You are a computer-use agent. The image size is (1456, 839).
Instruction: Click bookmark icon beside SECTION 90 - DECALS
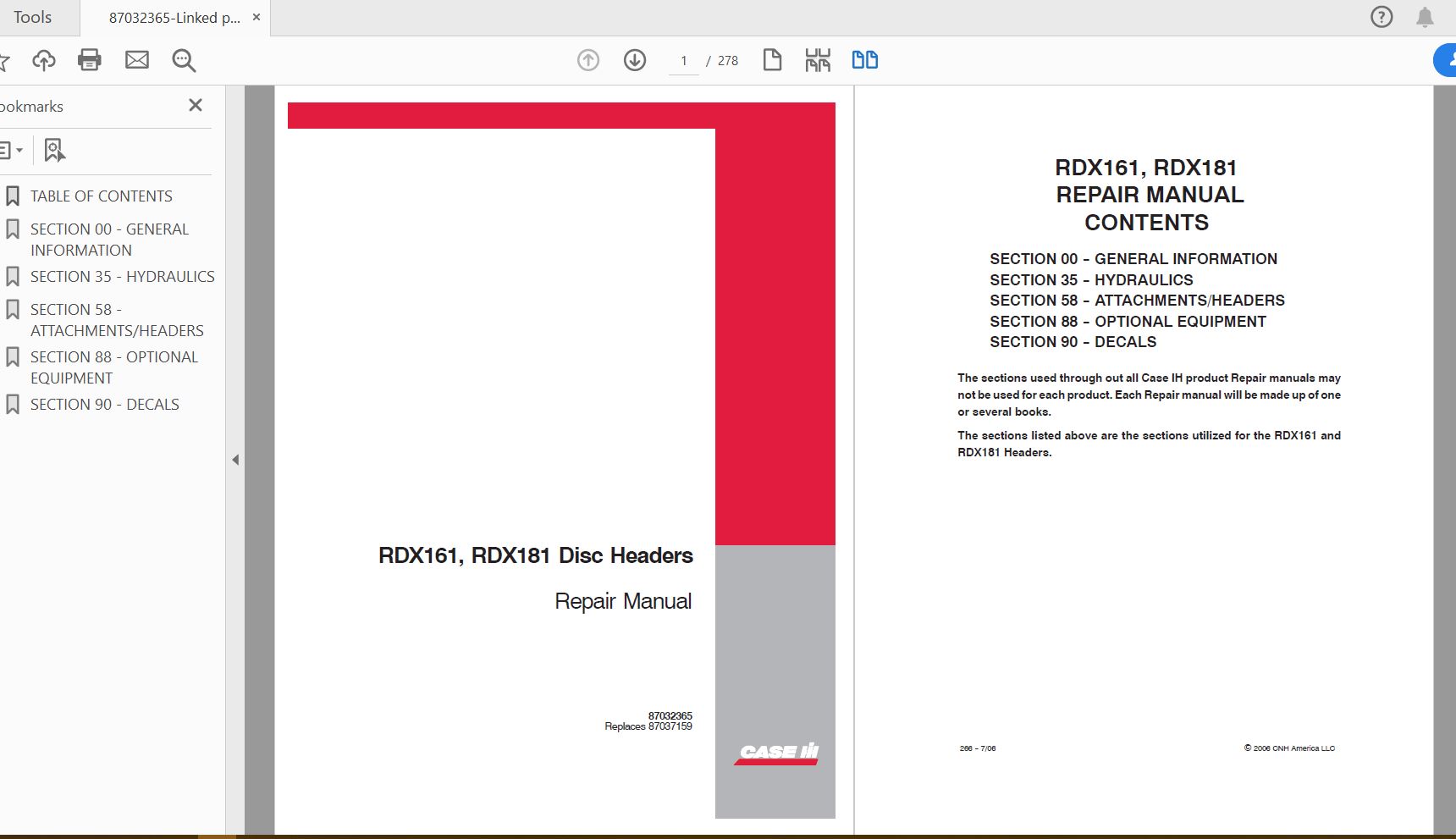tap(13, 405)
